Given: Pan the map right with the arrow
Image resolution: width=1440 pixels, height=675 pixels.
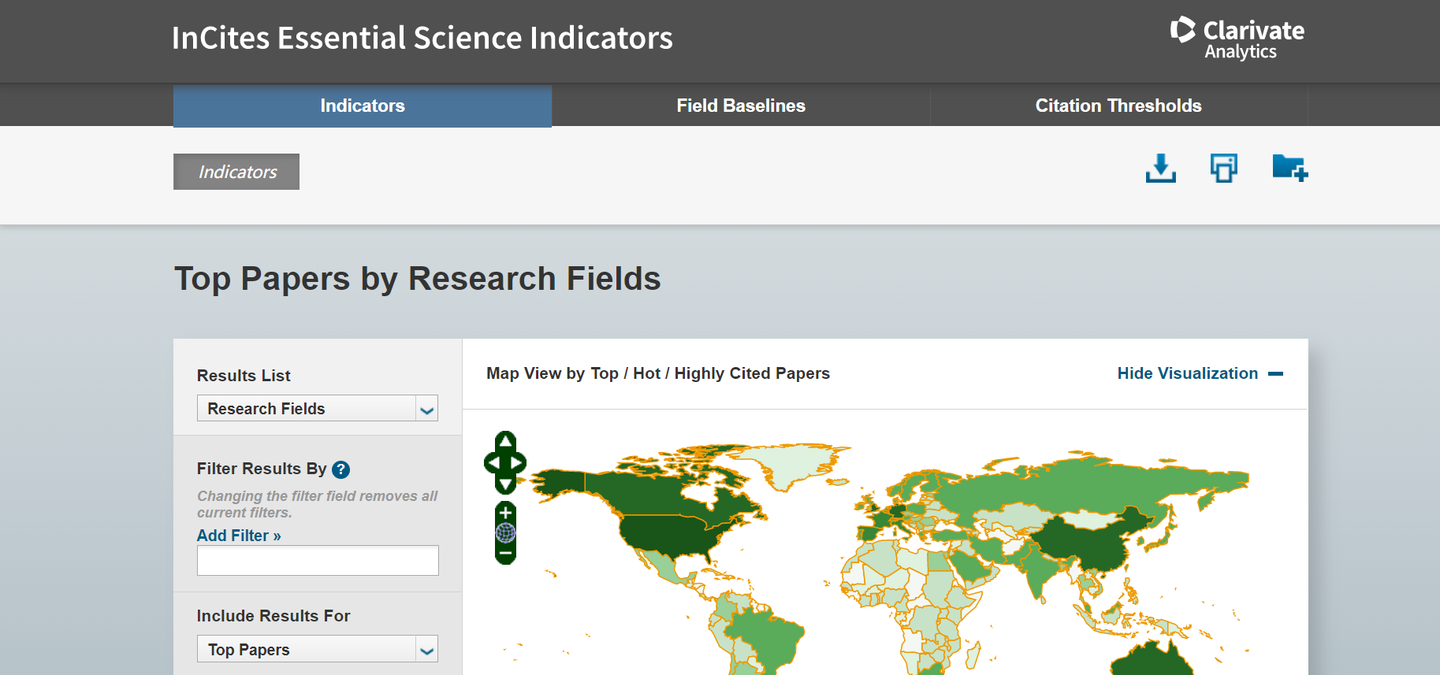Looking at the screenshot, I should pos(518,463).
